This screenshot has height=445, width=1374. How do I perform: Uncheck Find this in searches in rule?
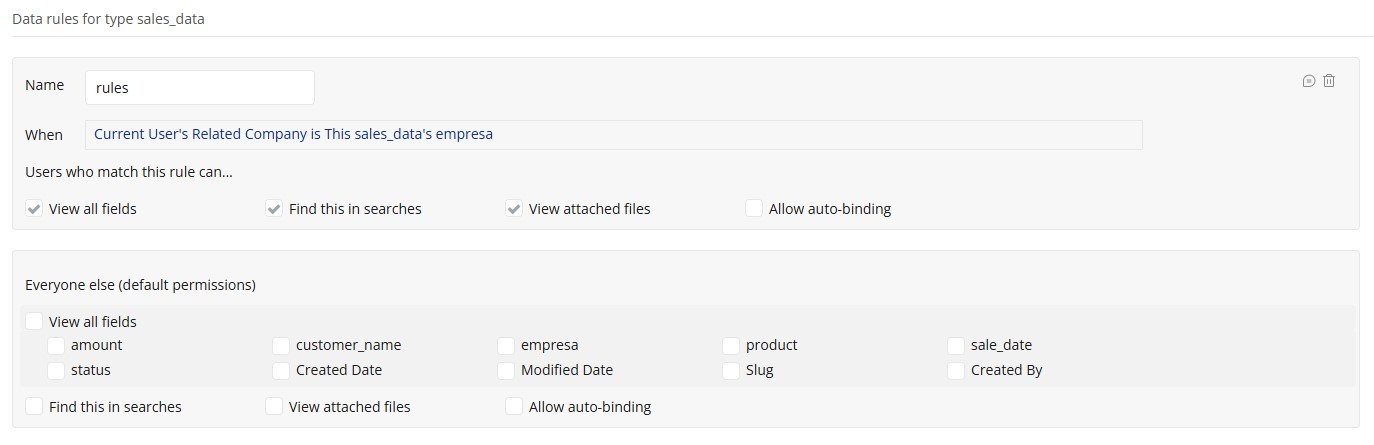(275, 209)
